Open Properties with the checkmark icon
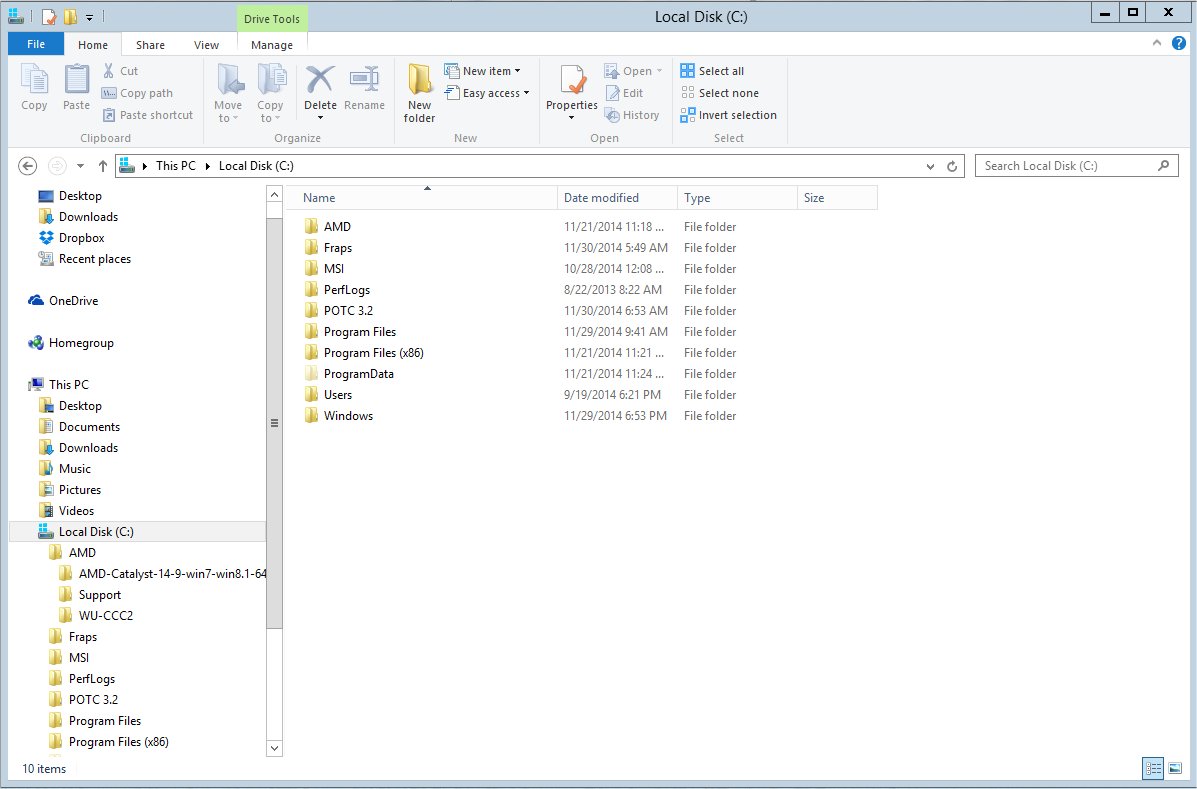 (x=572, y=79)
